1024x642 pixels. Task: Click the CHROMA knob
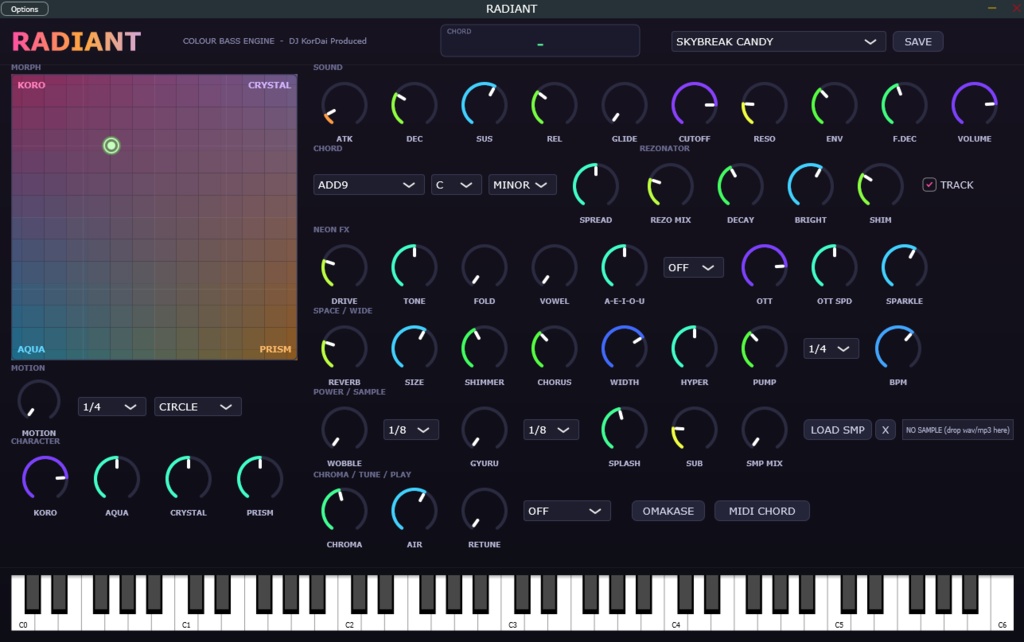344,510
